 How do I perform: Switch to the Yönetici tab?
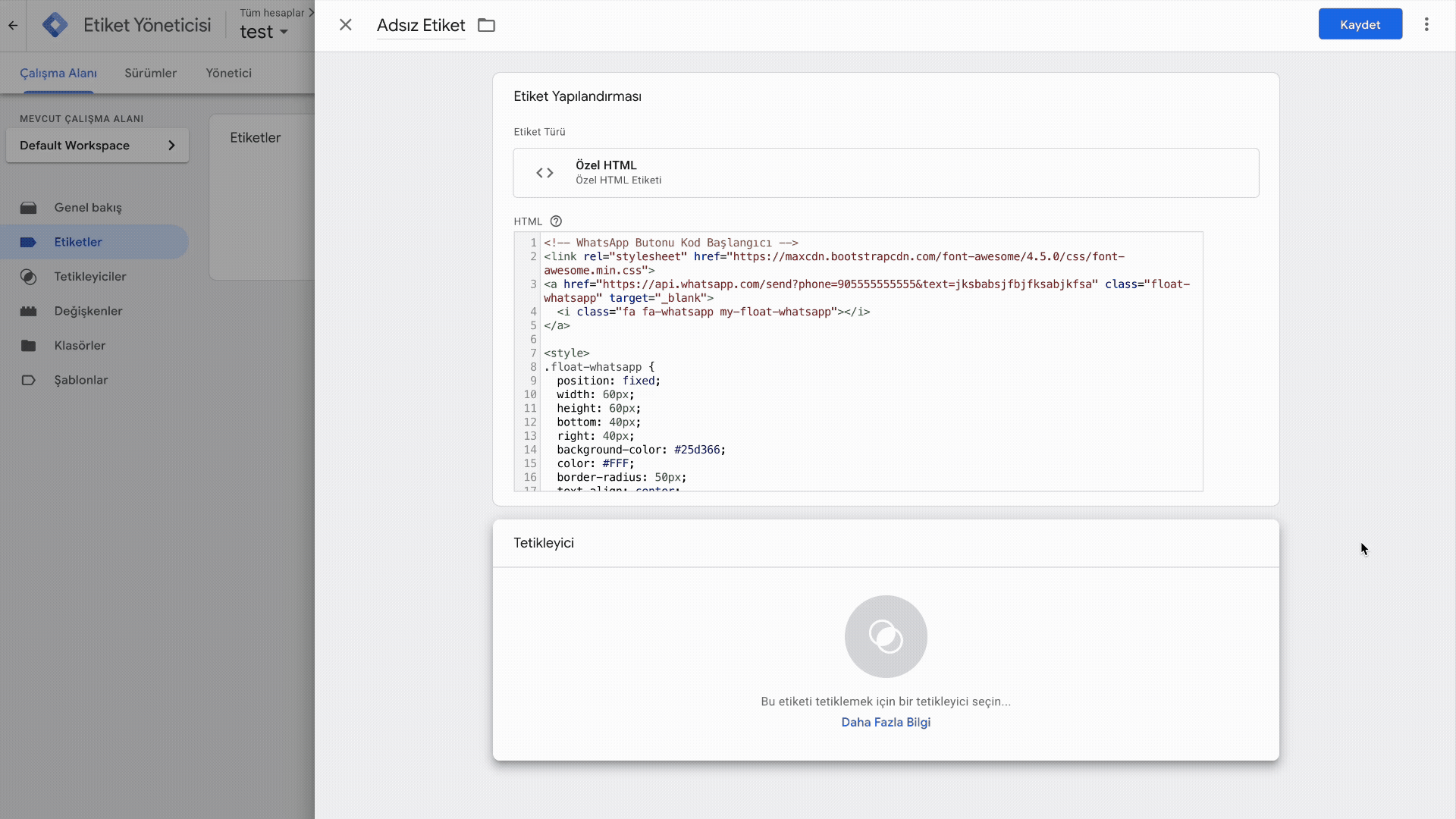coord(228,73)
